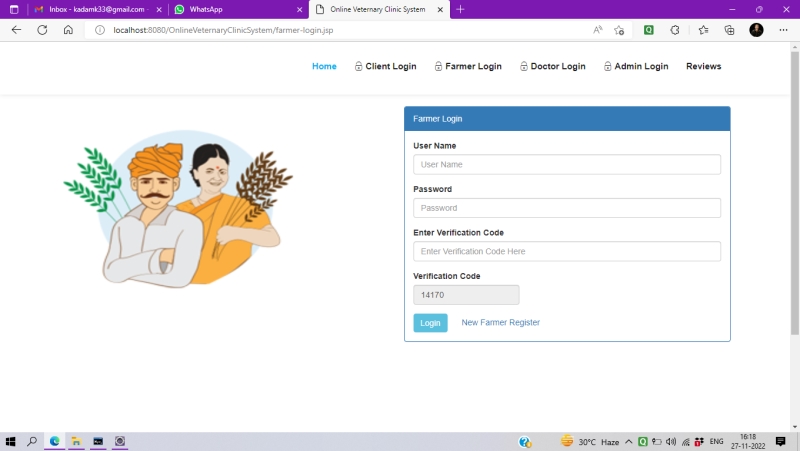Open the favorites list
This screenshot has width=800, height=451.
(704, 30)
